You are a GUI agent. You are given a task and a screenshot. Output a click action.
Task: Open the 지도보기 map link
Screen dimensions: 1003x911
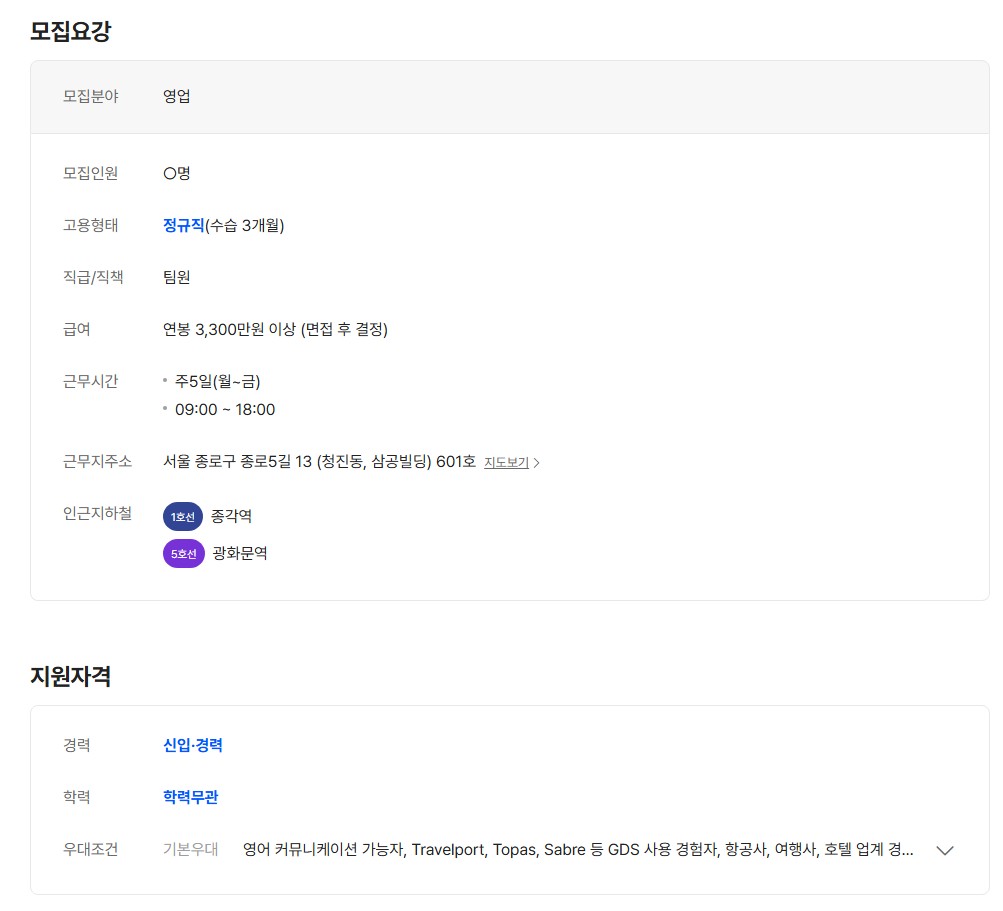click(x=506, y=463)
